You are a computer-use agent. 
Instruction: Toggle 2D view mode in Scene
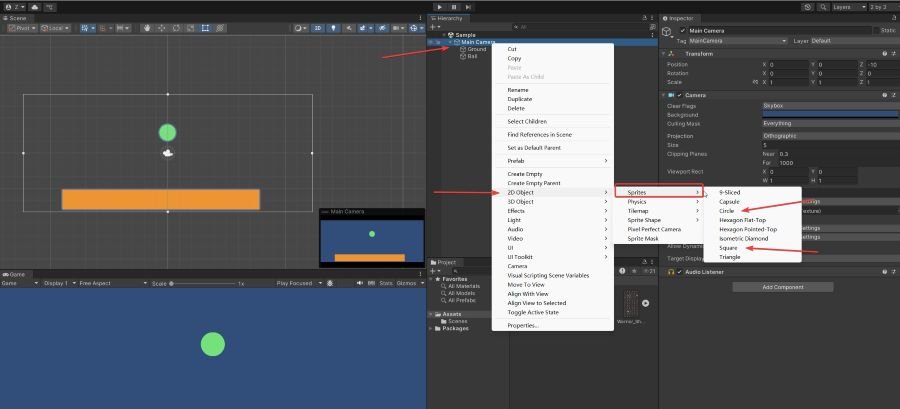317,28
